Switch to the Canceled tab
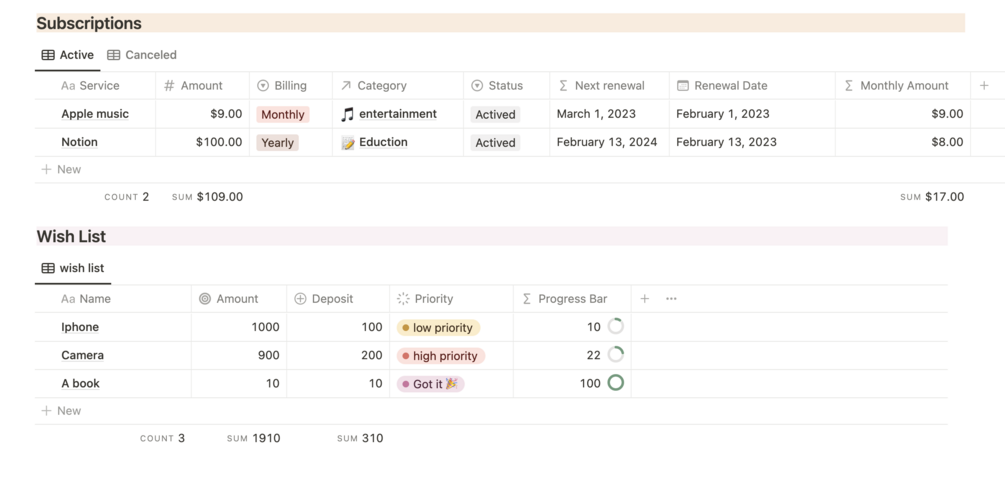The width and height of the screenshot is (1005, 477). tap(142, 55)
